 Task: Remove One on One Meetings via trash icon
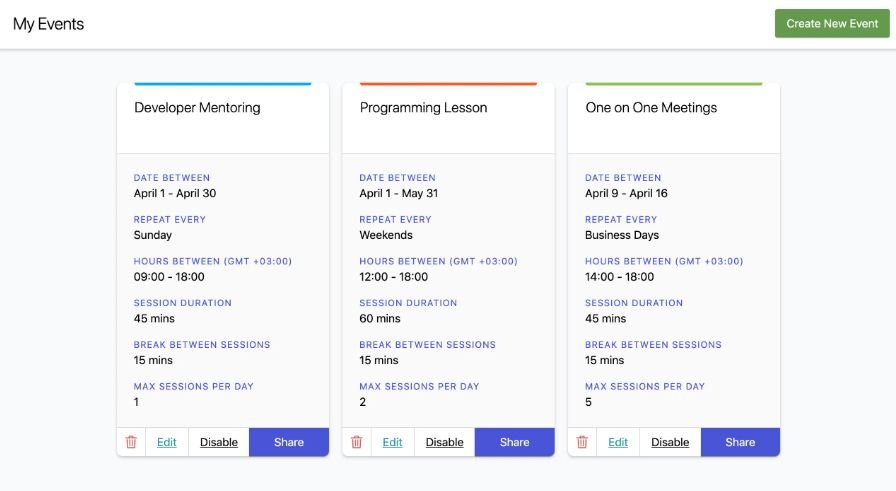[582, 442]
